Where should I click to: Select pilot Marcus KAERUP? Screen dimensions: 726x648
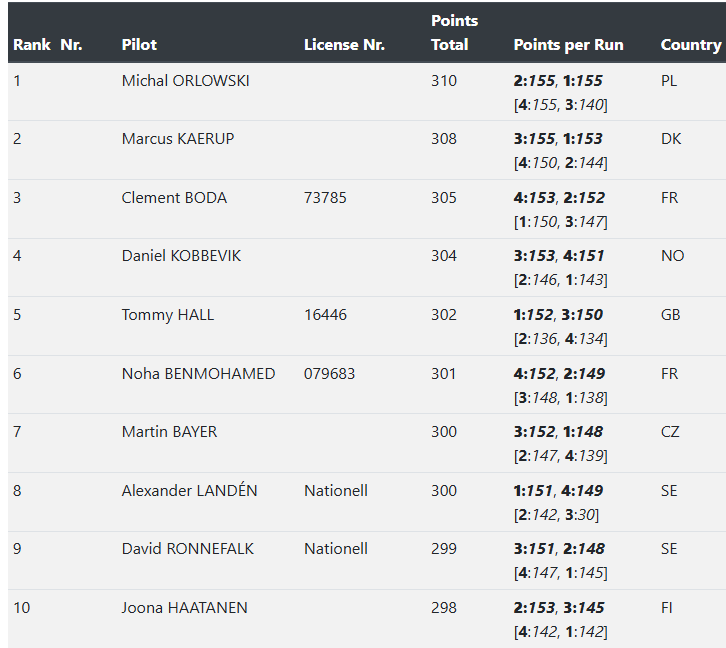(178, 139)
